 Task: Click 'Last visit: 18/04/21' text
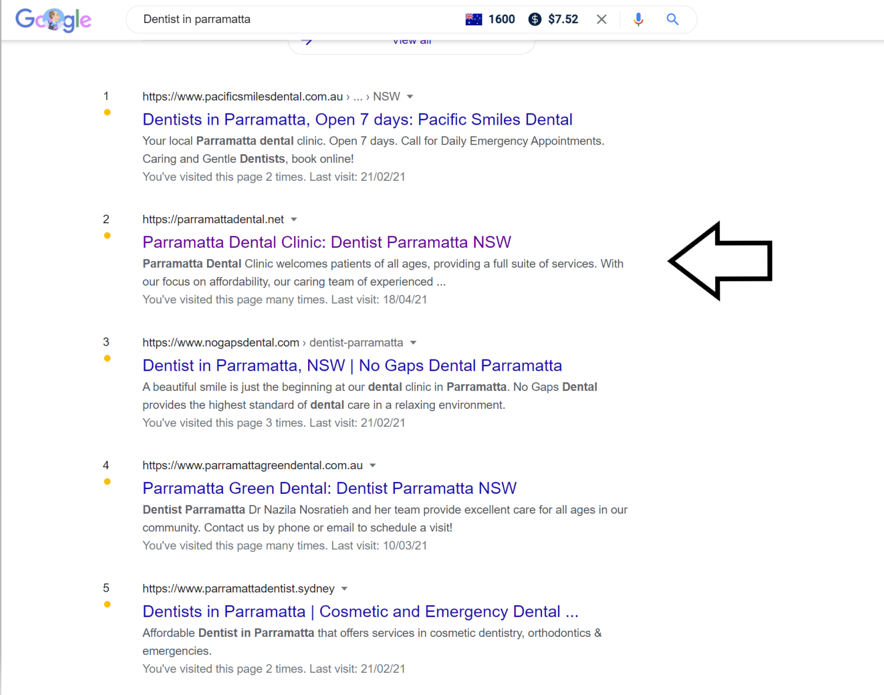pos(379,300)
